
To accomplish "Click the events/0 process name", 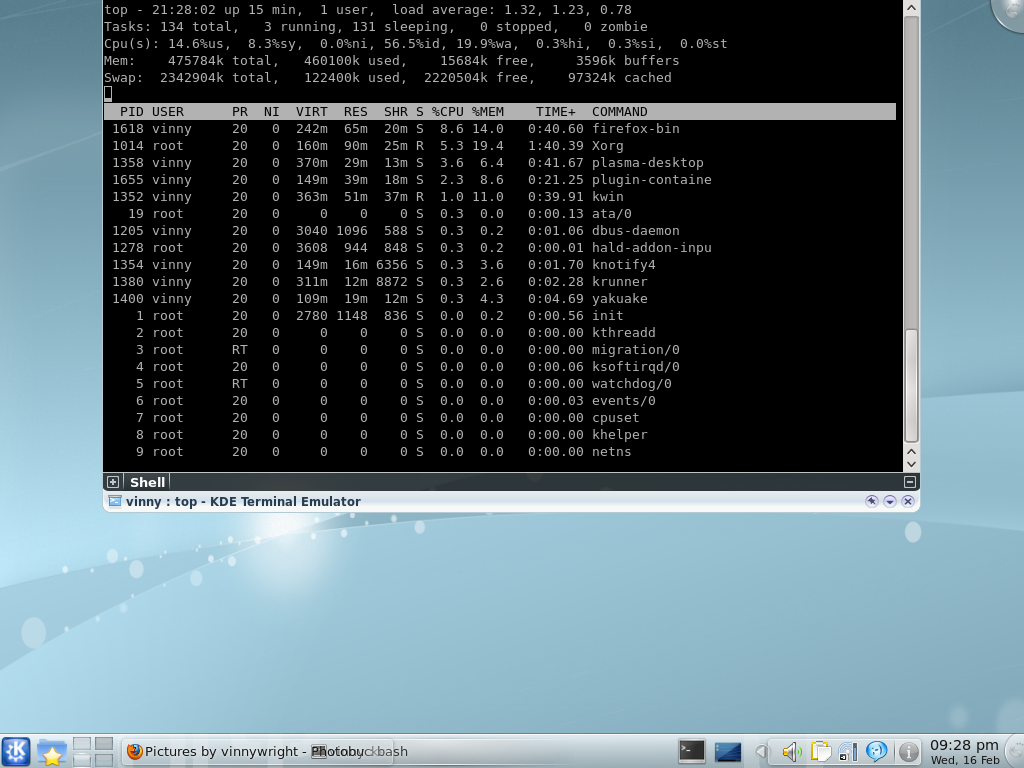I will [624, 400].
